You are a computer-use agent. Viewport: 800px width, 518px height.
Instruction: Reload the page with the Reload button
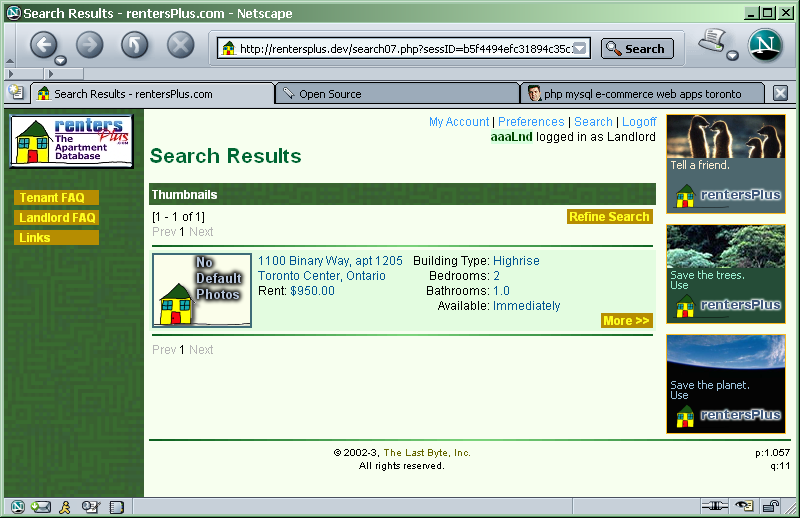click(x=135, y=45)
